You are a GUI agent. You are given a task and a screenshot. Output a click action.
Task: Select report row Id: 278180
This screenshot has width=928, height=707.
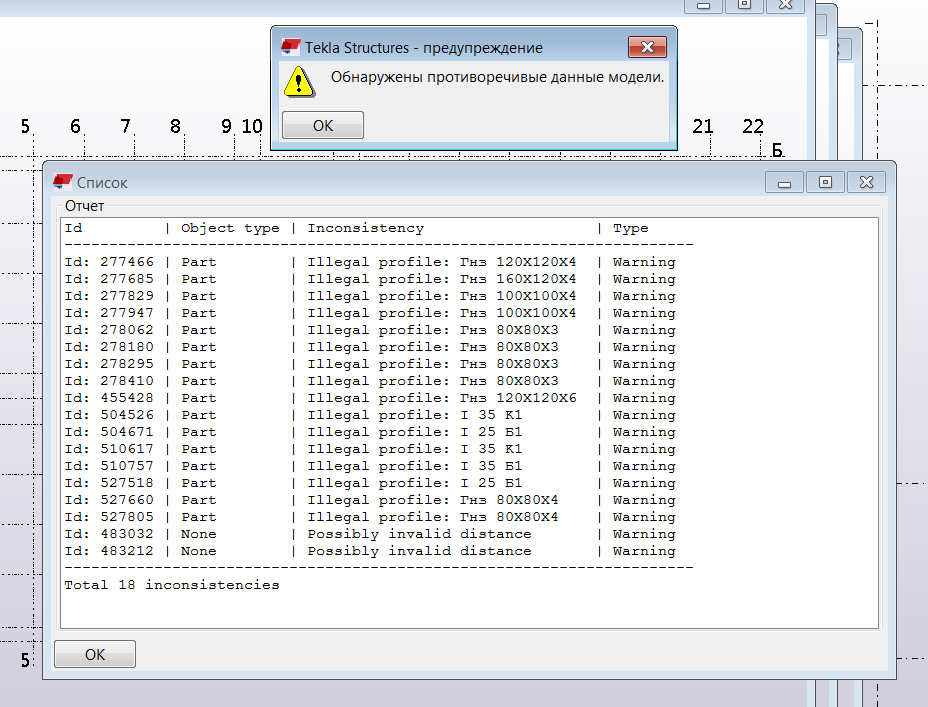point(370,347)
